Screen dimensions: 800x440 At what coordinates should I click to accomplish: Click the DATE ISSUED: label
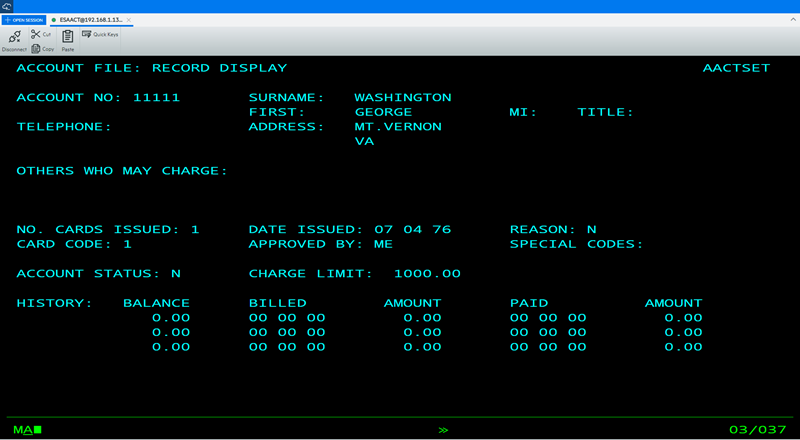point(306,230)
